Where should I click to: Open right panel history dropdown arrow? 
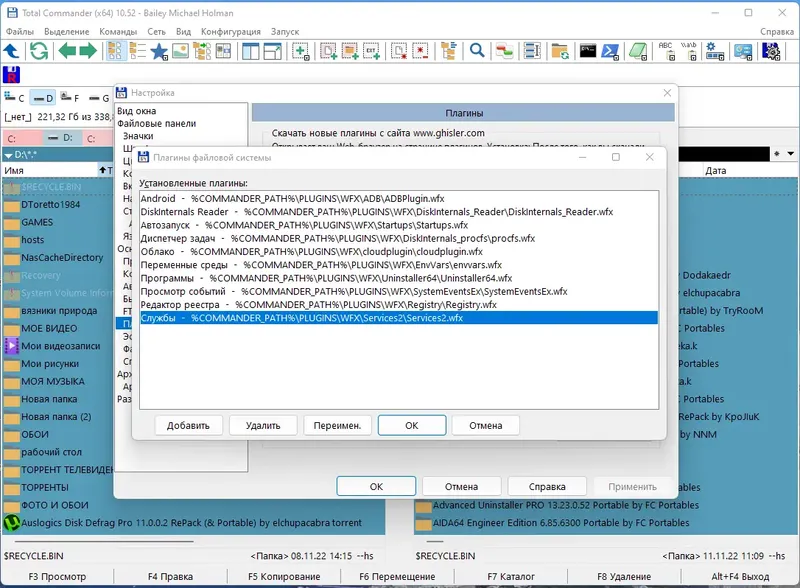[791, 154]
